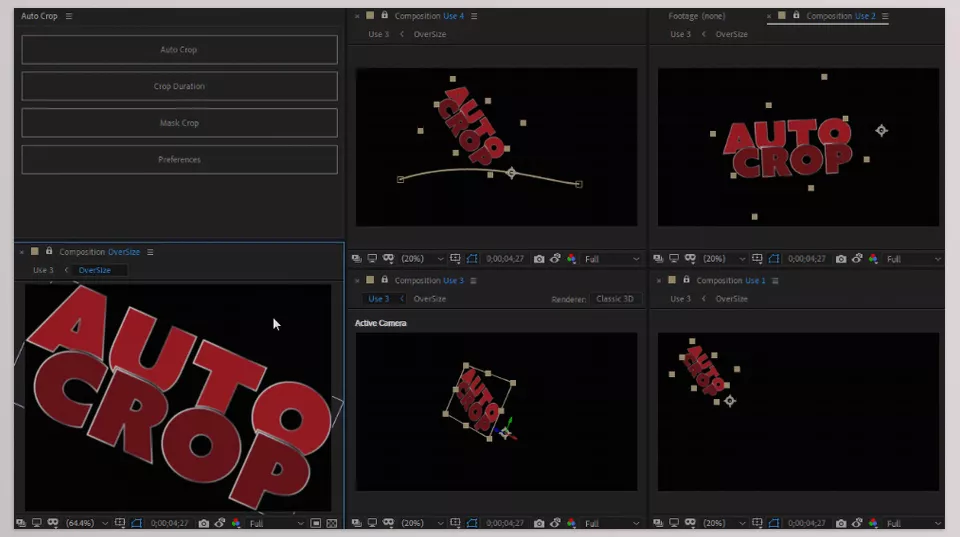Open the Auto Crop Preferences button
The image size is (960, 537).
tap(179, 160)
